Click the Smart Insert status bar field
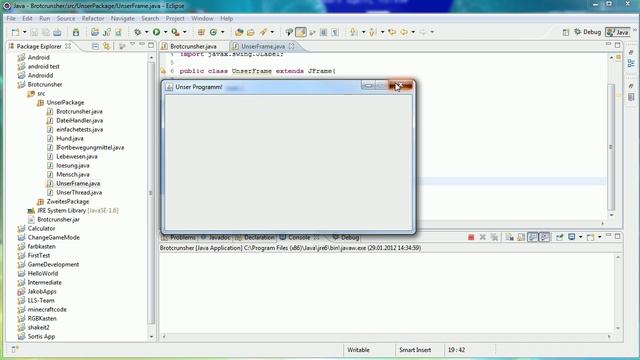 click(415, 350)
